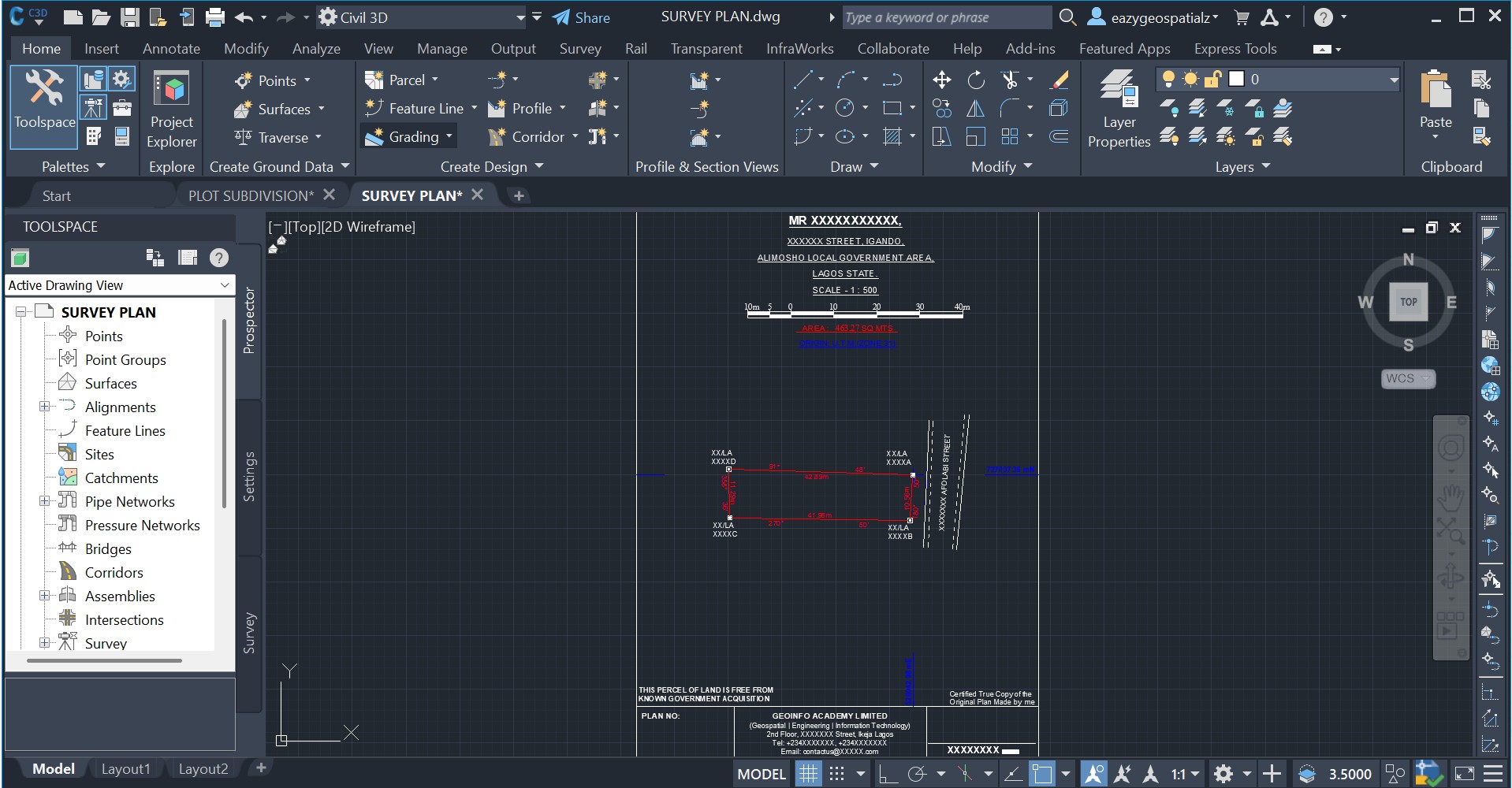Expand the Alignments tree node
This screenshot has width=1512, height=788.
pyautogui.click(x=45, y=407)
